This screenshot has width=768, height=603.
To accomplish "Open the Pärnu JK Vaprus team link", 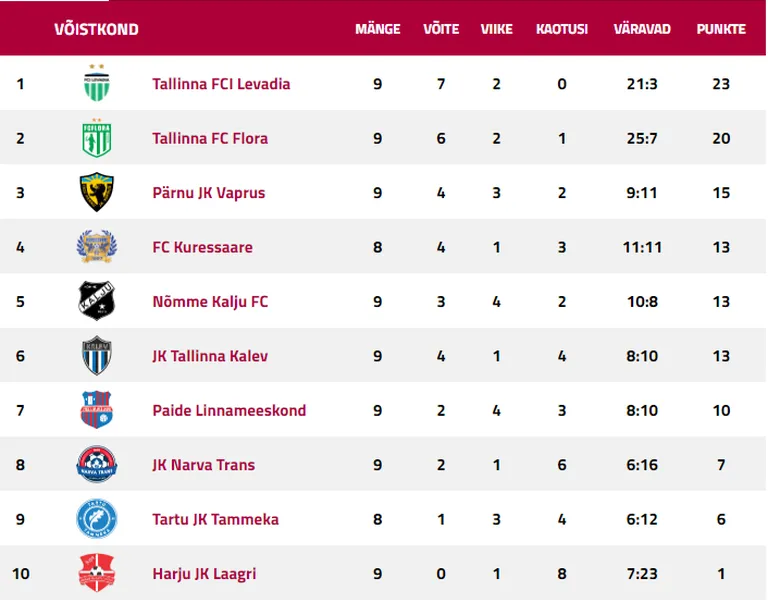I will [209, 193].
